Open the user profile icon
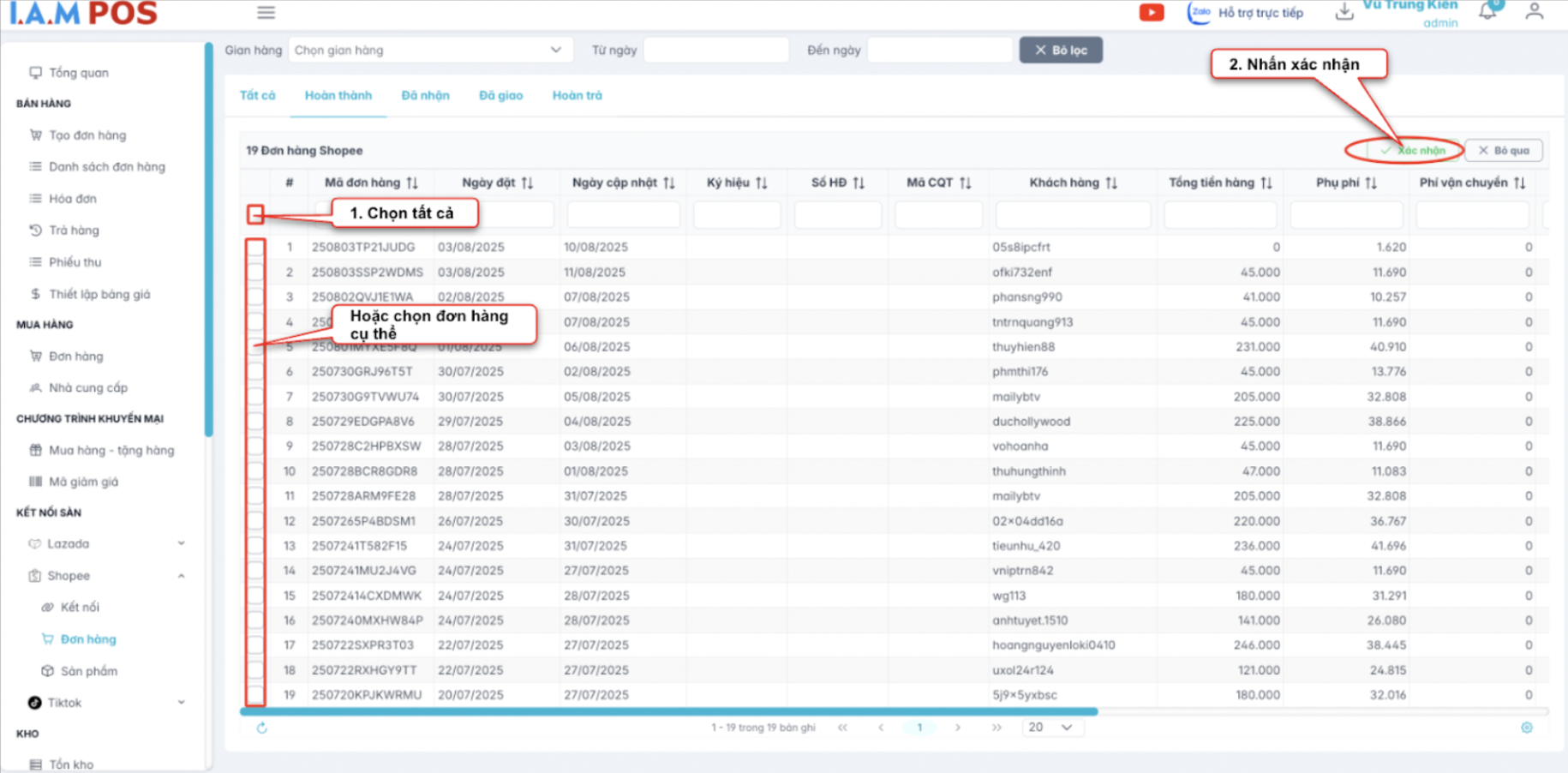Viewport: 1568px width, 773px height. coord(1534,12)
